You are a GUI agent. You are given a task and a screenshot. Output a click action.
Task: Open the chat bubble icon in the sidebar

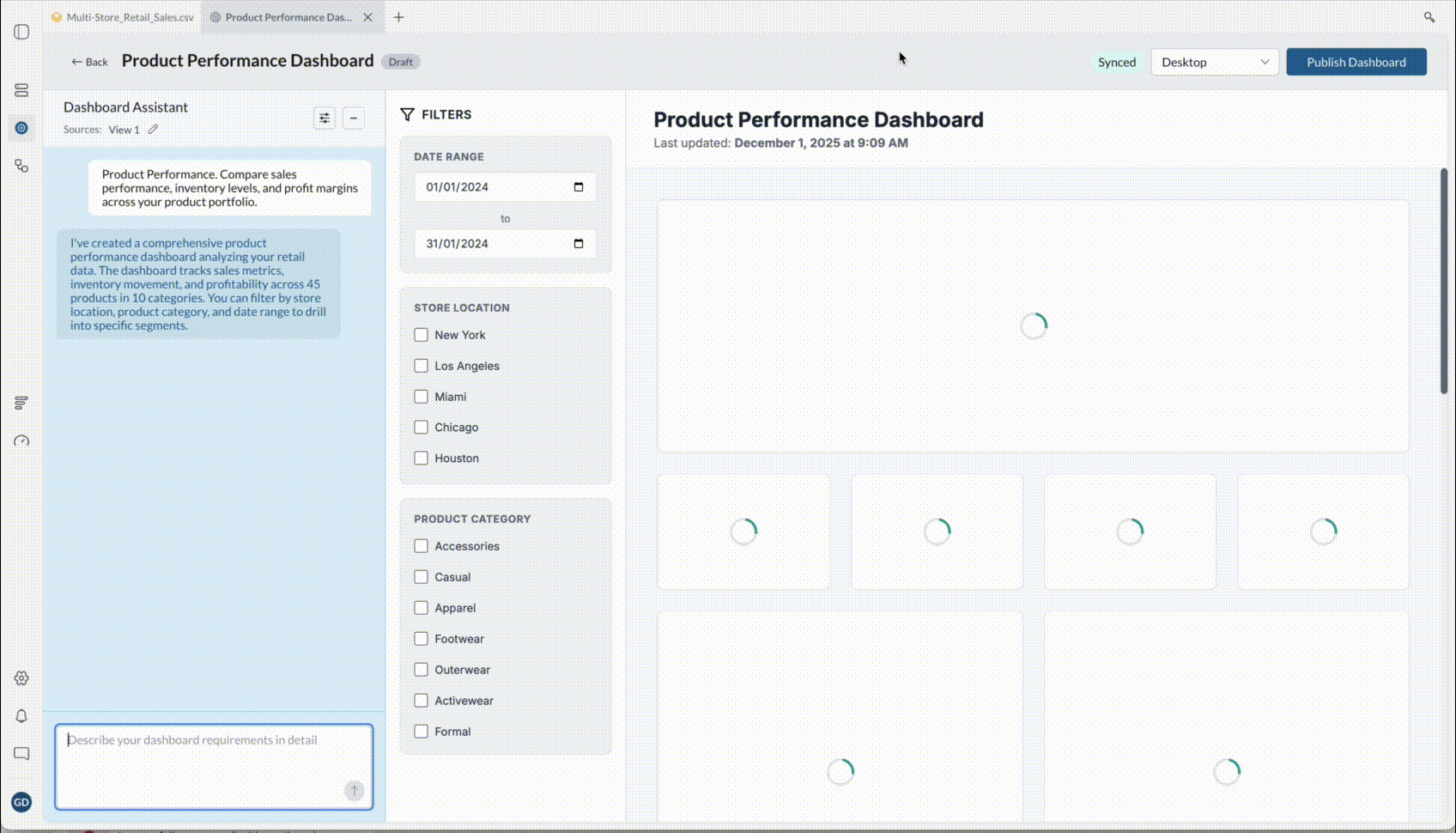coord(21,754)
